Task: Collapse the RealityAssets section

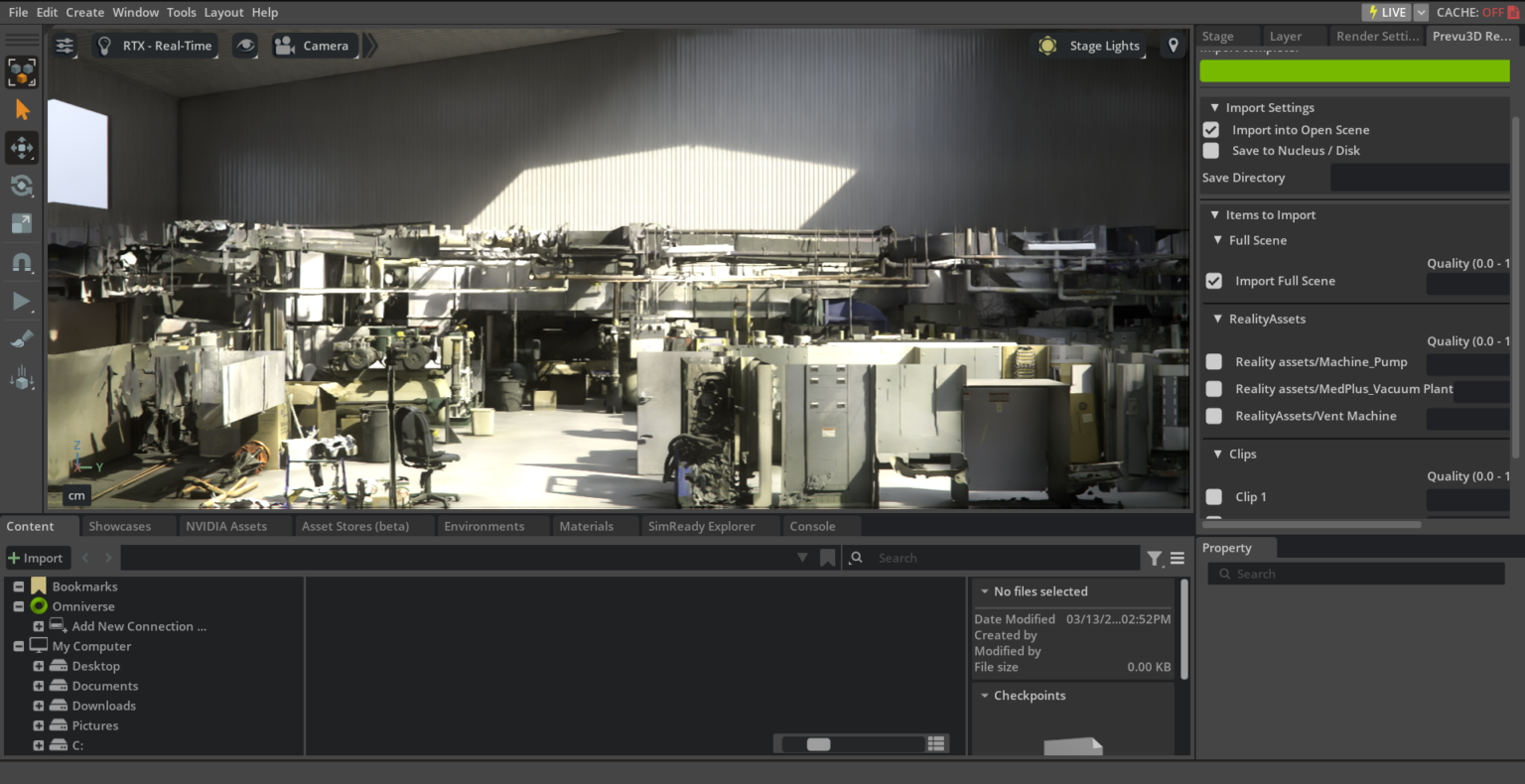Action: 1217,319
